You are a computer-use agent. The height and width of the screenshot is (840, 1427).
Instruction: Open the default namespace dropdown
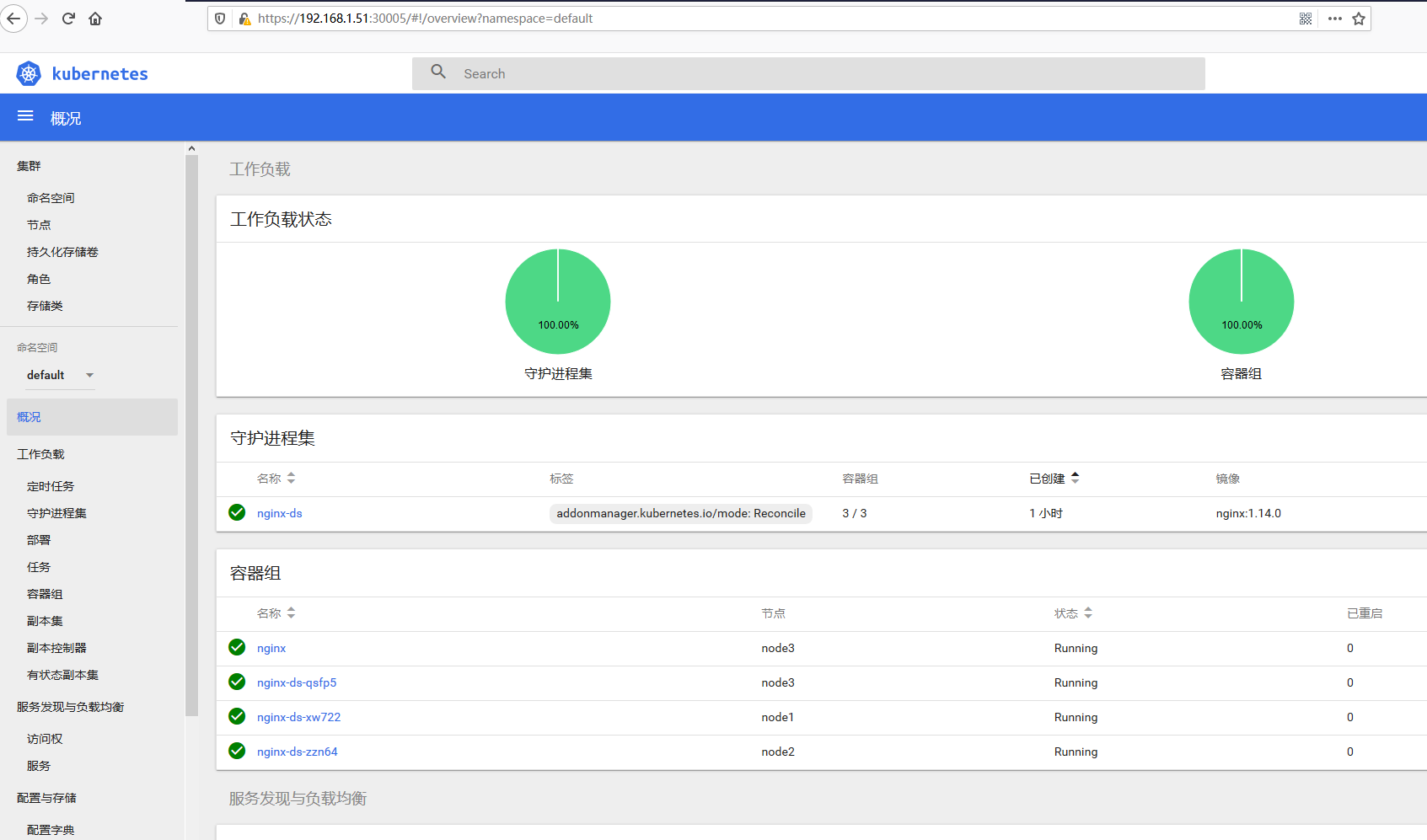[x=60, y=375]
